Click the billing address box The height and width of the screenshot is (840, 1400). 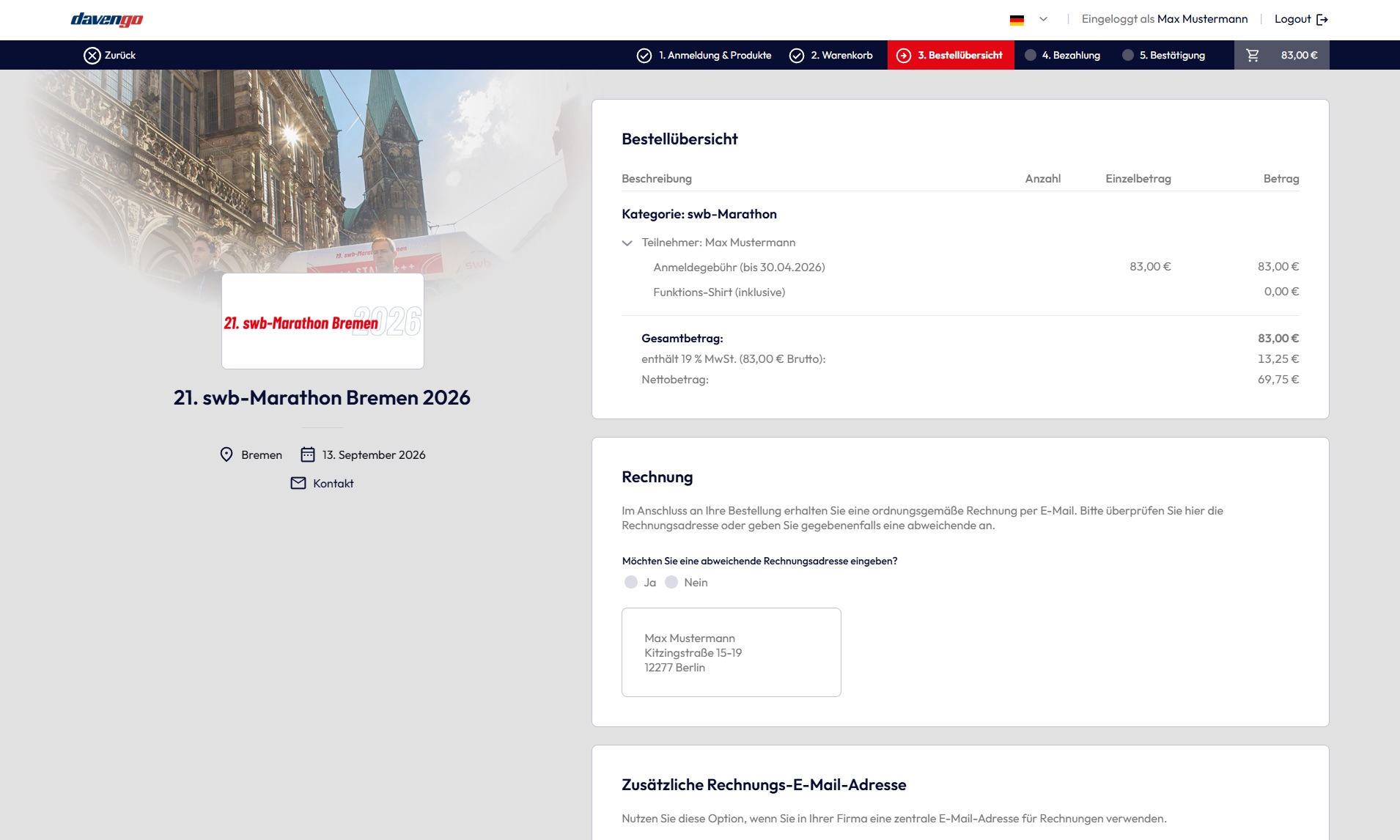coord(731,652)
